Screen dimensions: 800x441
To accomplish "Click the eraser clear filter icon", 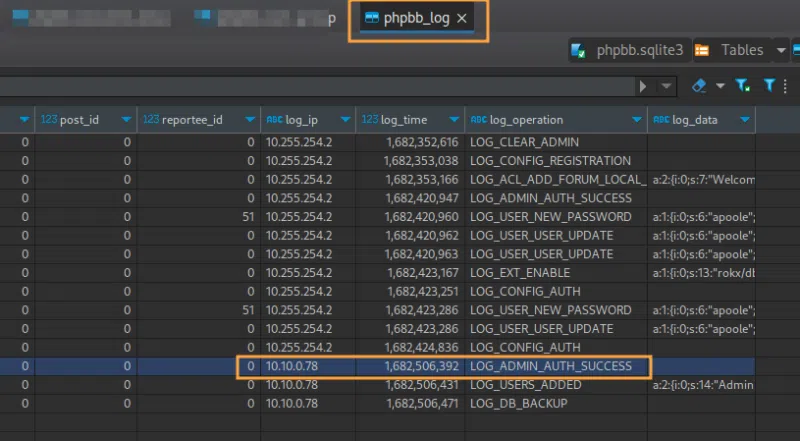I will pyautogui.click(x=699, y=86).
